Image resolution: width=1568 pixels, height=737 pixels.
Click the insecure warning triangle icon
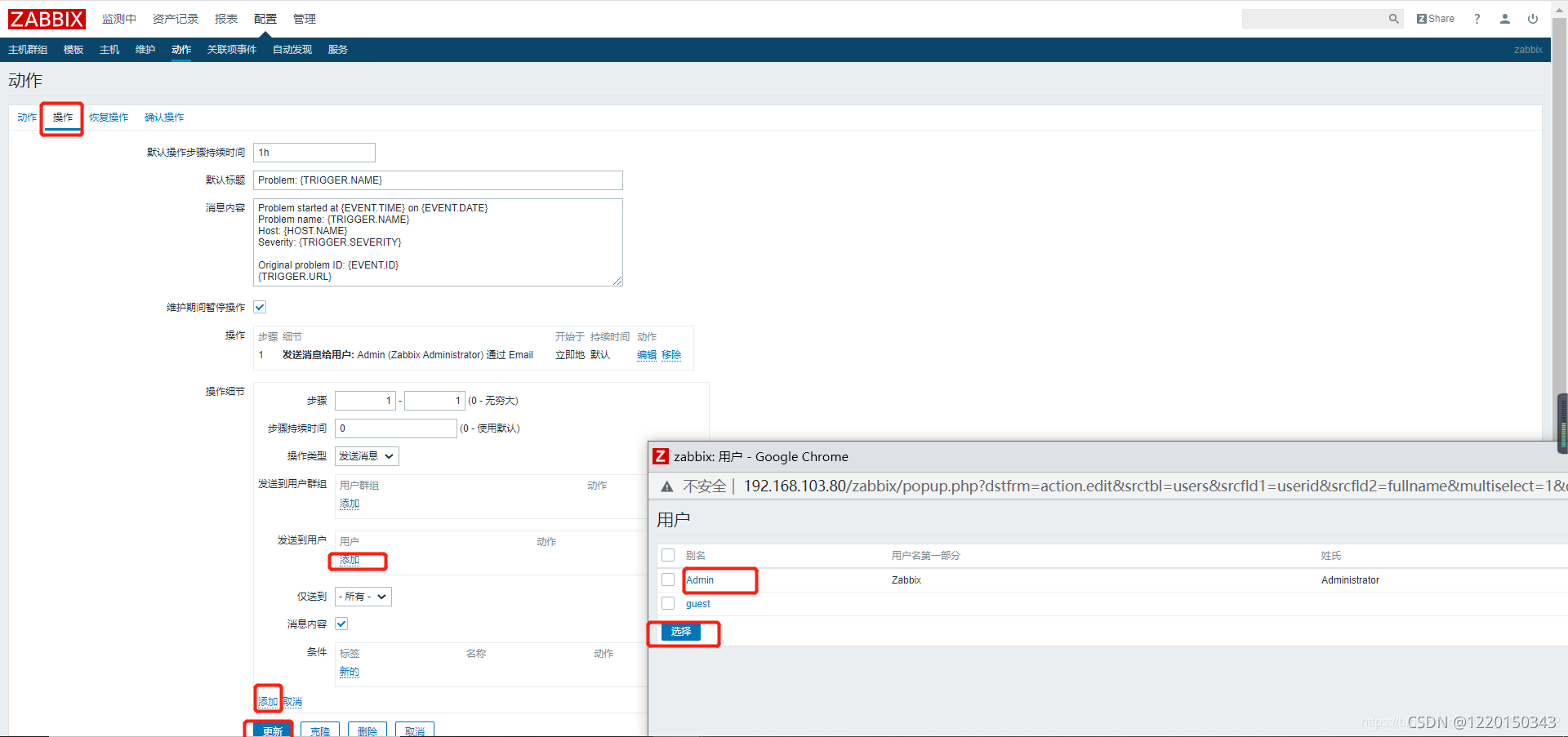[667, 486]
